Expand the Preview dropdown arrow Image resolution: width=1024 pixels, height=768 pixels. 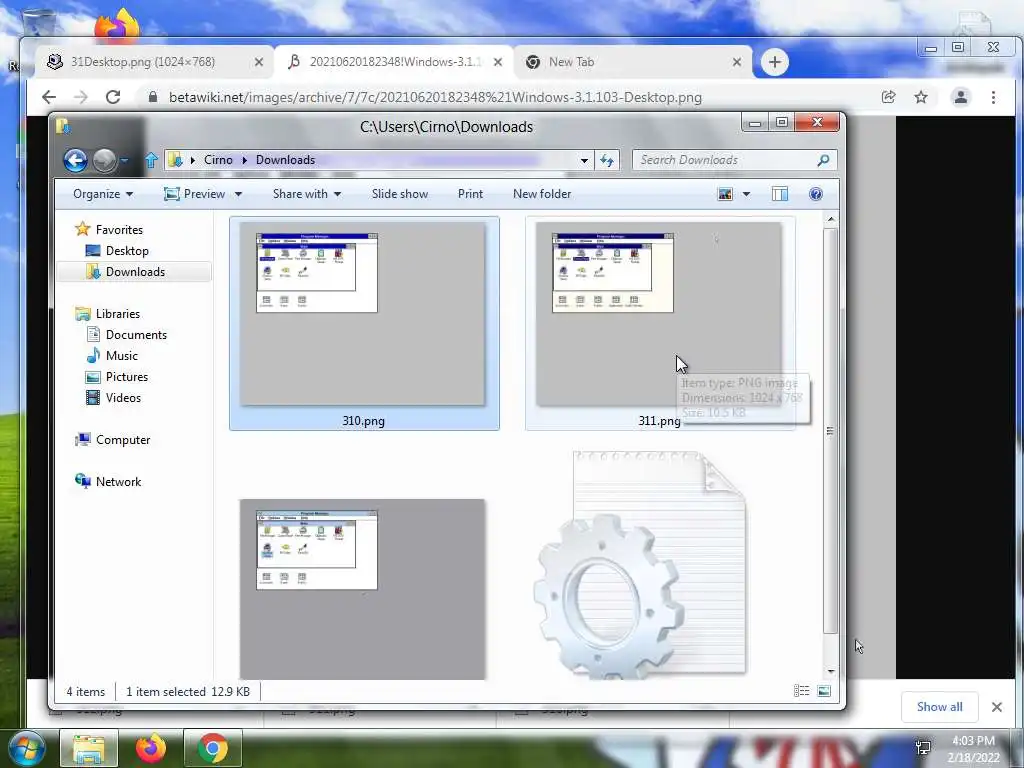click(x=238, y=194)
